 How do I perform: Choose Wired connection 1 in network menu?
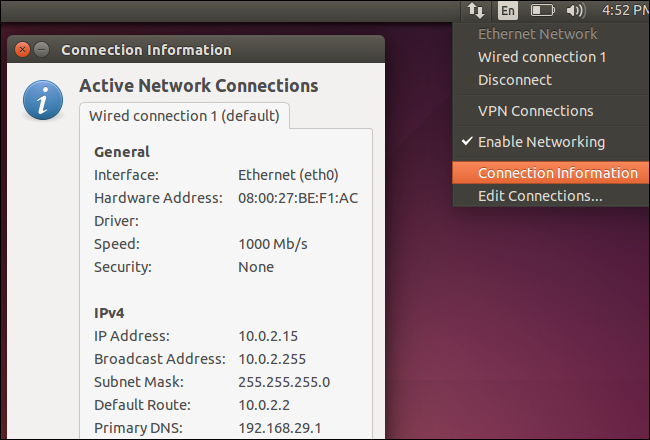(542, 57)
